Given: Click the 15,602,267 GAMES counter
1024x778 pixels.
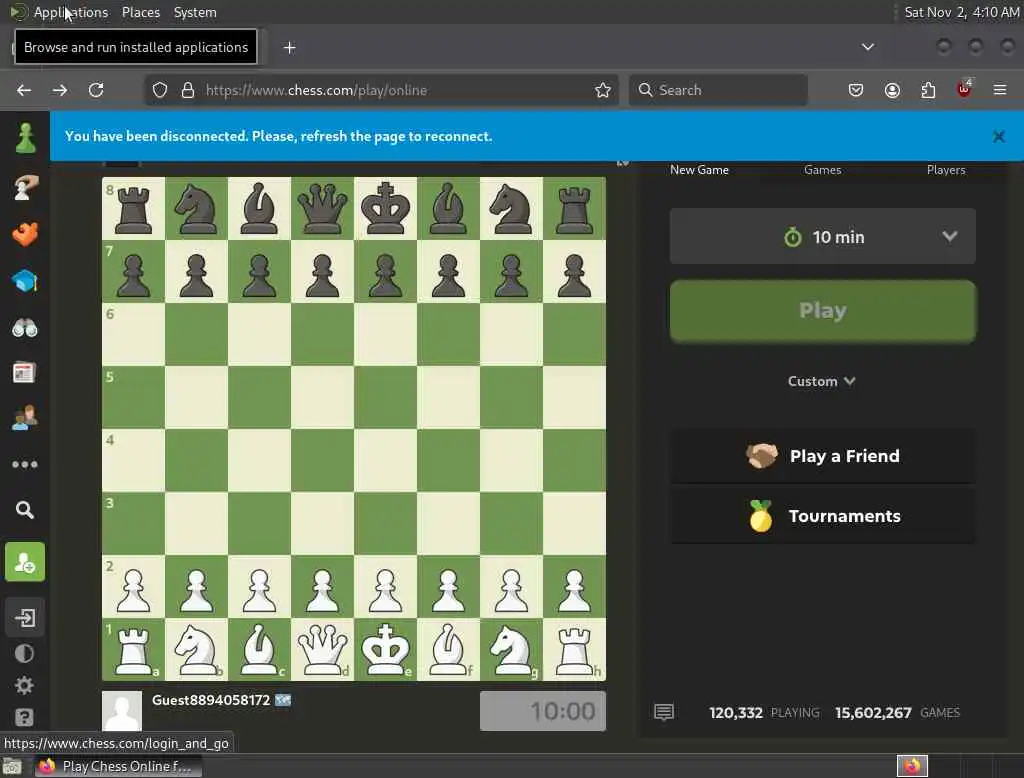Looking at the screenshot, I should click(x=897, y=713).
